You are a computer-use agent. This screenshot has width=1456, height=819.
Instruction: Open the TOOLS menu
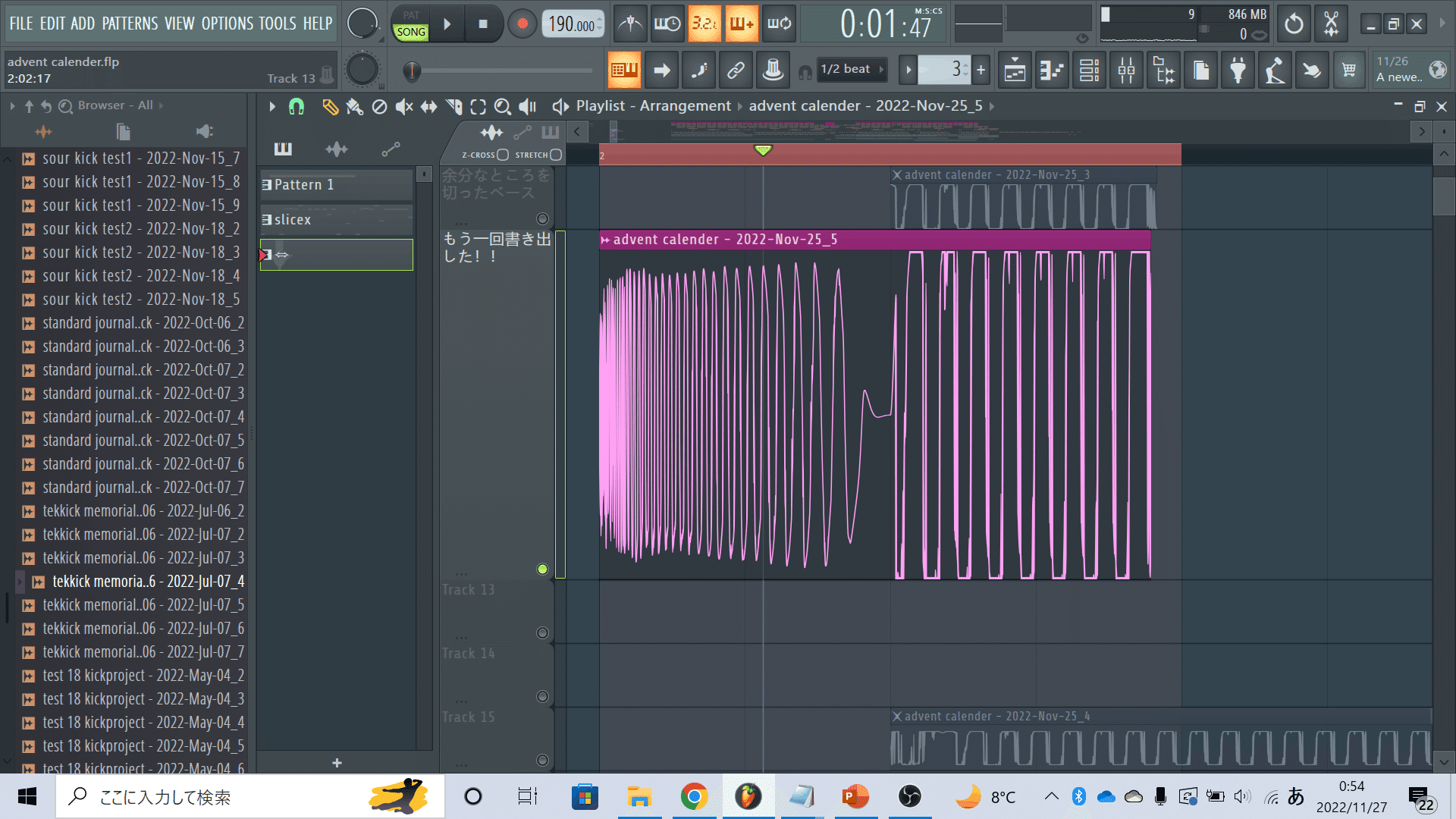click(277, 24)
